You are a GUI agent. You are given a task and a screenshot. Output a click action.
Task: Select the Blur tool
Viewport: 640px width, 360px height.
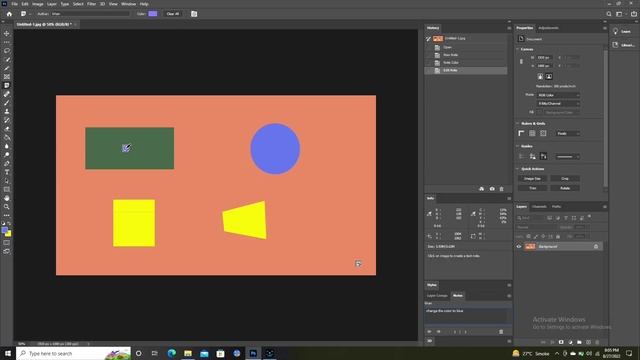7,146
